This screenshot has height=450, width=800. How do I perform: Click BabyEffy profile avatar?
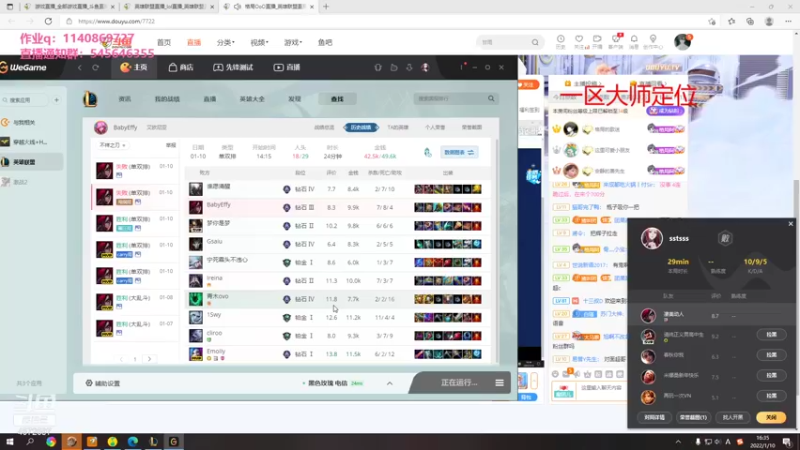[x=101, y=128]
